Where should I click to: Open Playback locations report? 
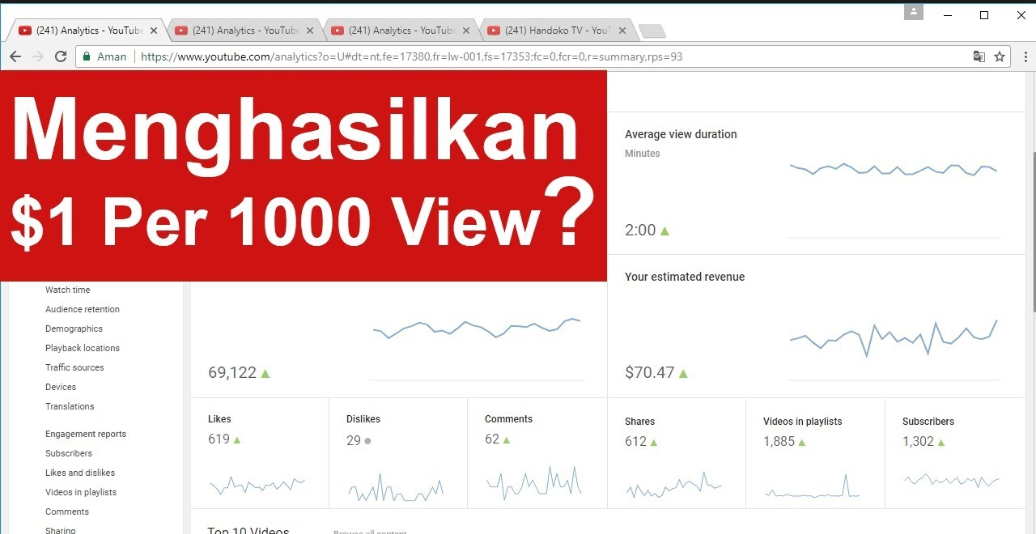(x=83, y=348)
